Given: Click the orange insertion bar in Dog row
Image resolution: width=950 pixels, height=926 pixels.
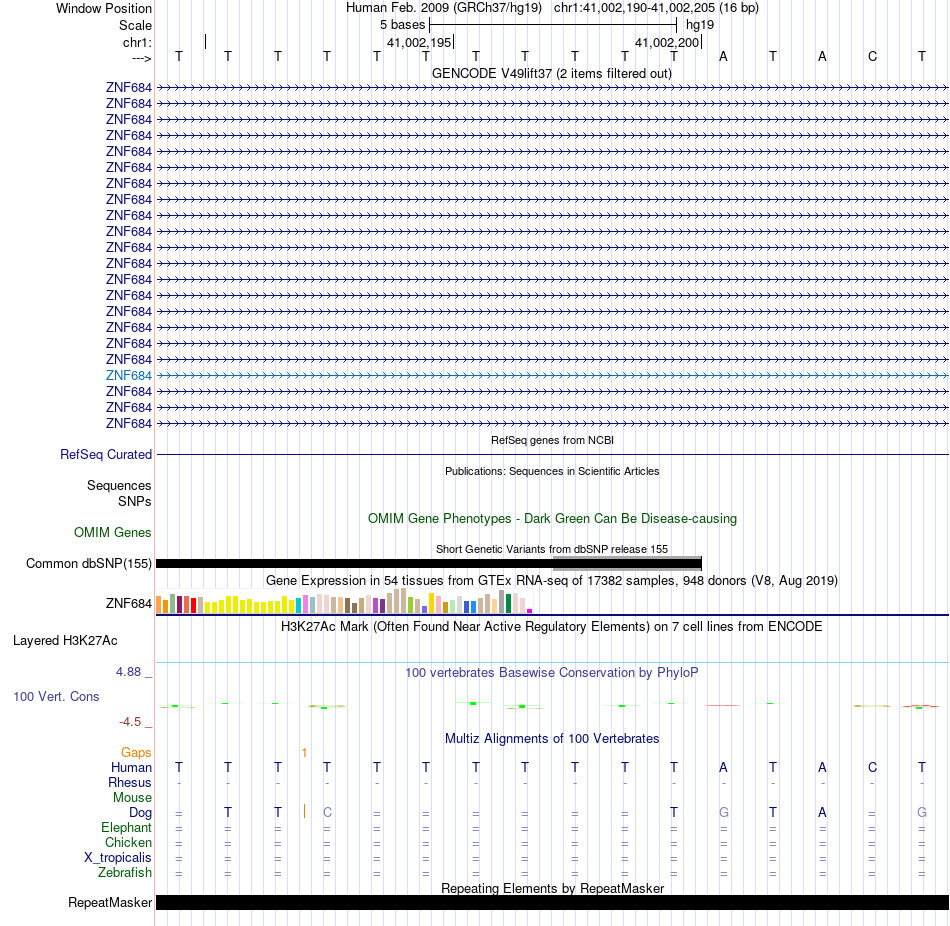Looking at the screenshot, I should tap(304, 811).
